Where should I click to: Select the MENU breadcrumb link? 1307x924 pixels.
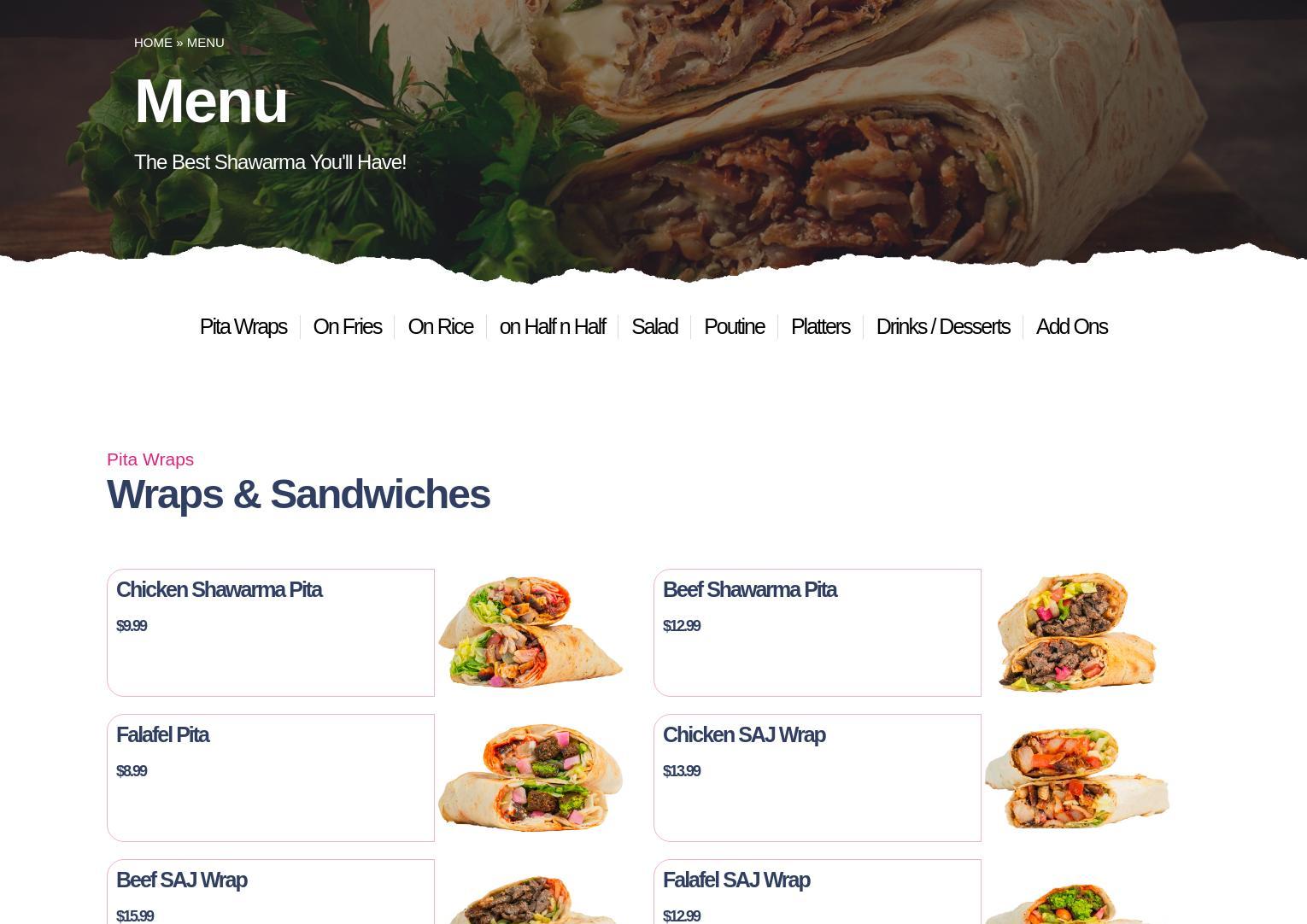point(205,43)
